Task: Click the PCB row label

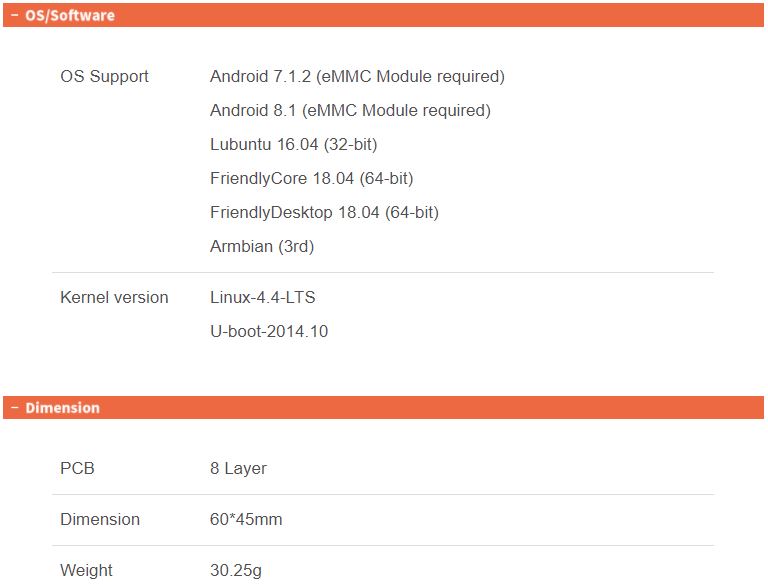Action: tap(77, 468)
